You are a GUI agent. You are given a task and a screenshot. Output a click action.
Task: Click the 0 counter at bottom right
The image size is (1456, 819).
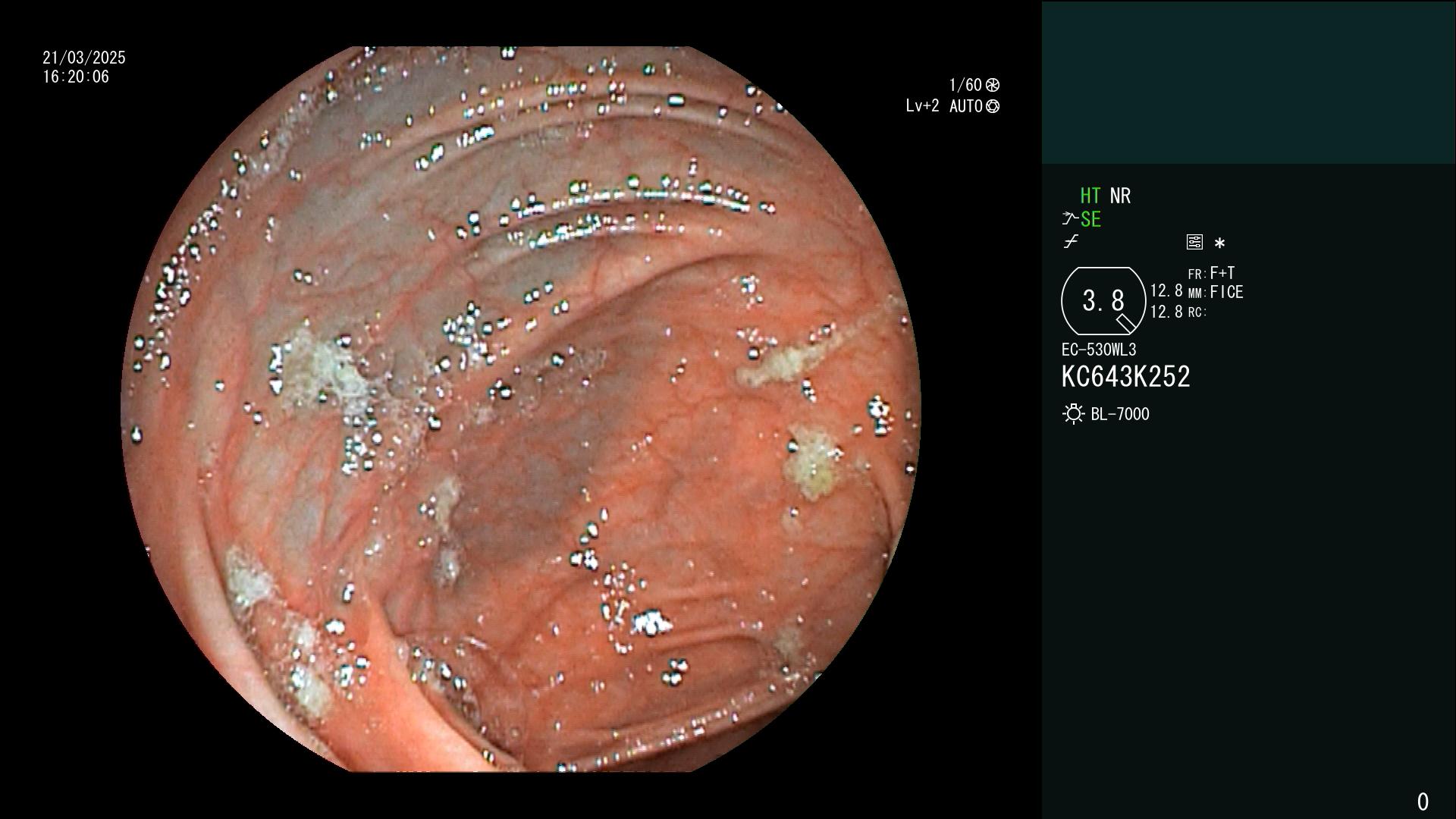tap(1423, 802)
